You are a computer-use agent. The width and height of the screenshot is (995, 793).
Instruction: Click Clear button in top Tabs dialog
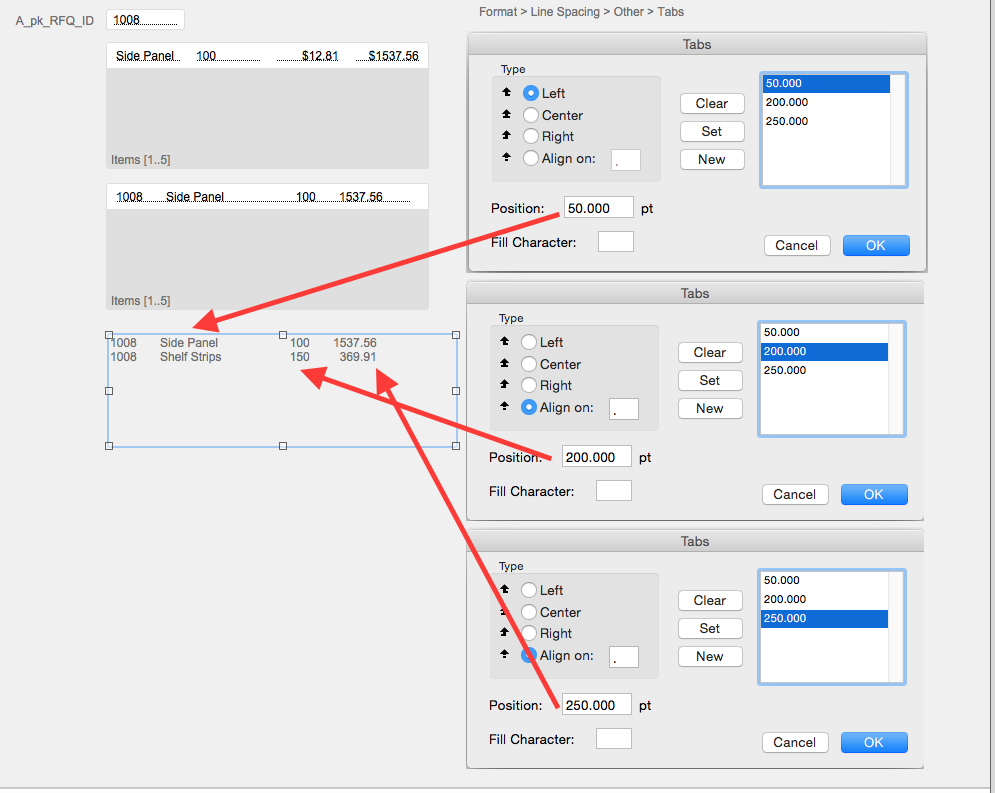[x=712, y=103]
